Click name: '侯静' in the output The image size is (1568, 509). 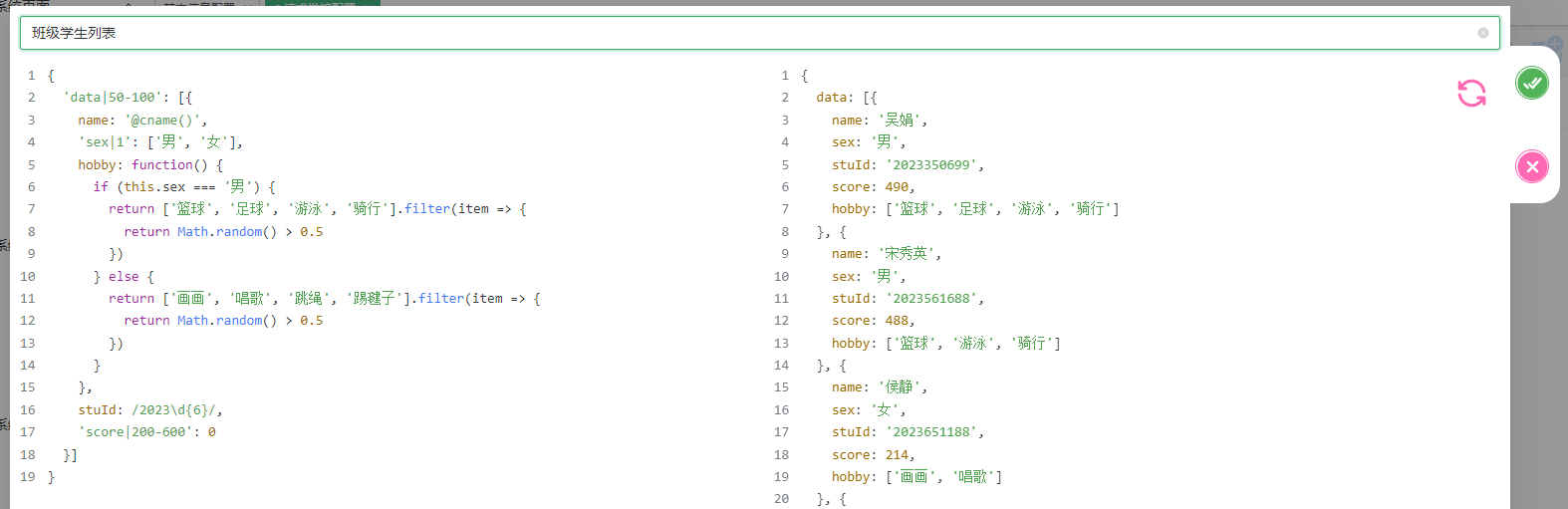880,387
